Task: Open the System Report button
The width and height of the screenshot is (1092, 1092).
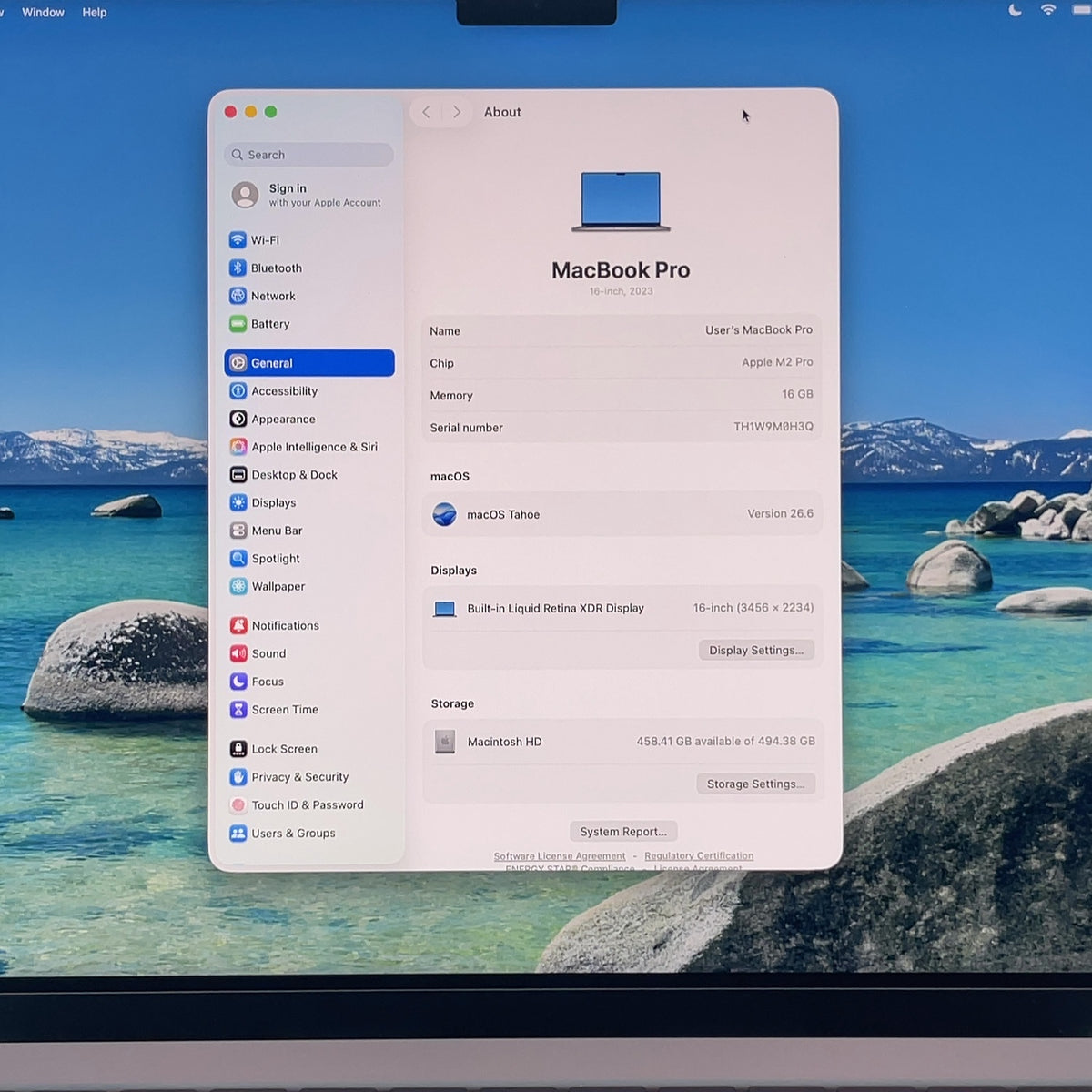Action: tap(623, 832)
